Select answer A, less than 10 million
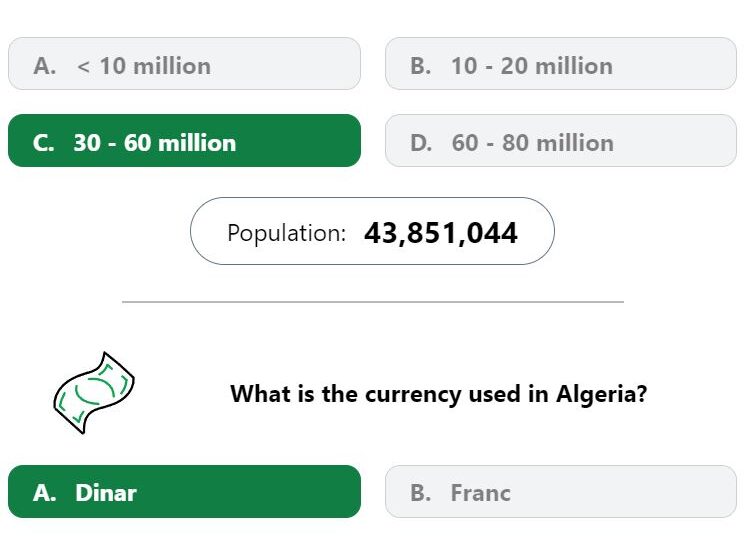The image size is (744, 536). [x=184, y=64]
